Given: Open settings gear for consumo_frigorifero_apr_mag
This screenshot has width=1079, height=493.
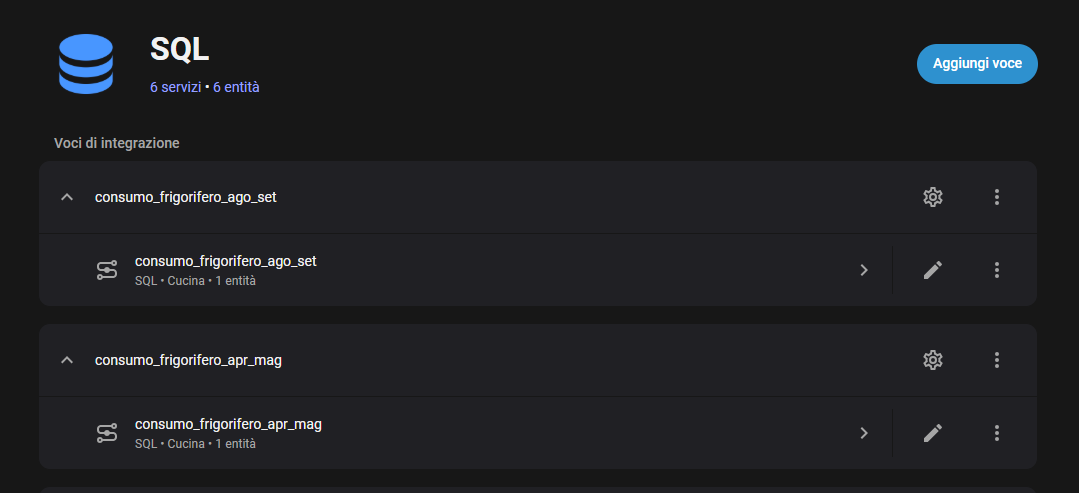Looking at the screenshot, I should pos(933,360).
